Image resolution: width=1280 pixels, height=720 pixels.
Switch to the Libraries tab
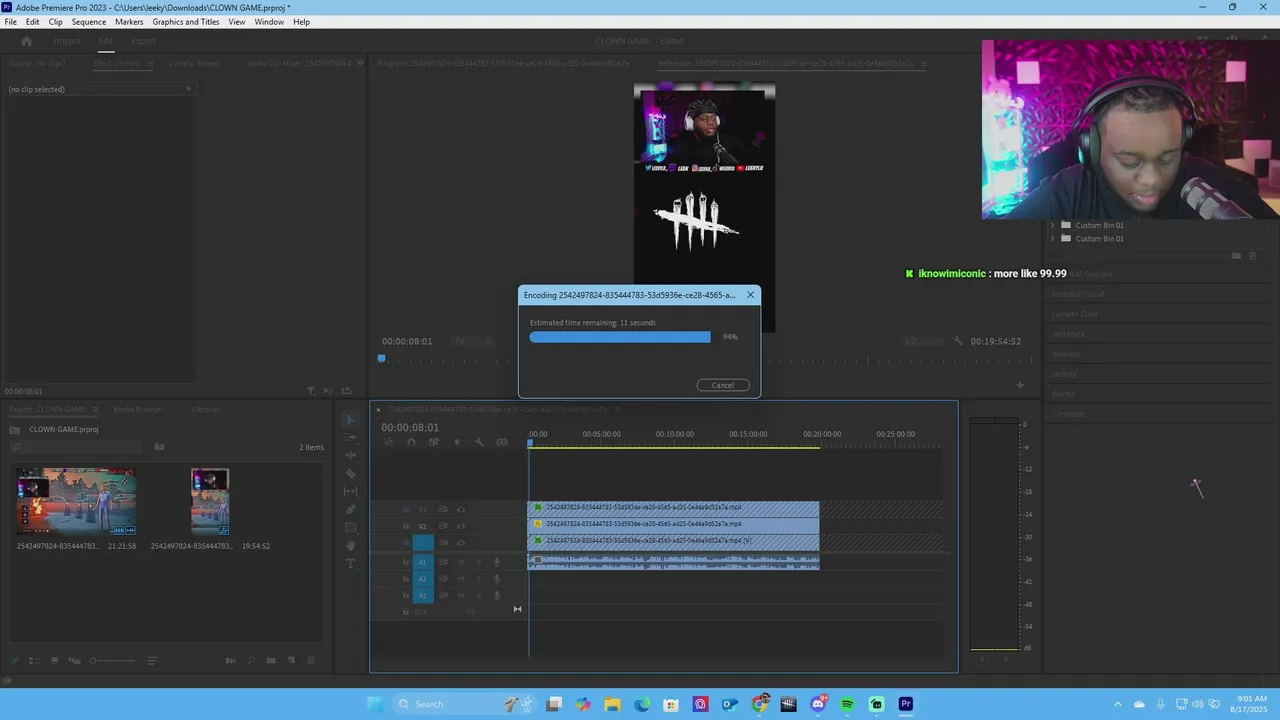tap(207, 409)
